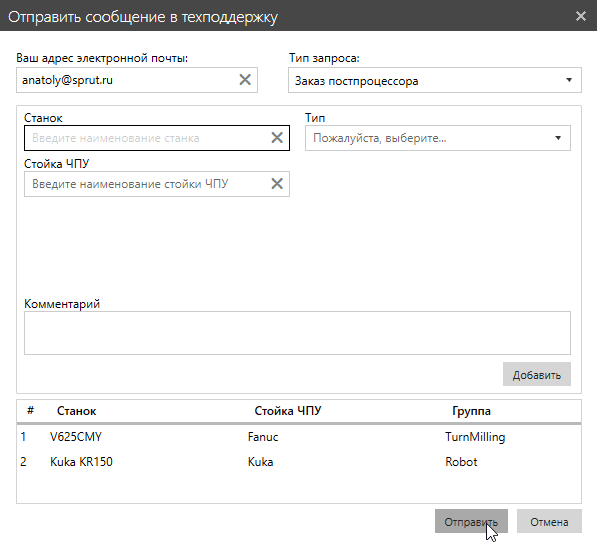
Task: Select the Стойка ЧПУ column header
Action: point(288,411)
